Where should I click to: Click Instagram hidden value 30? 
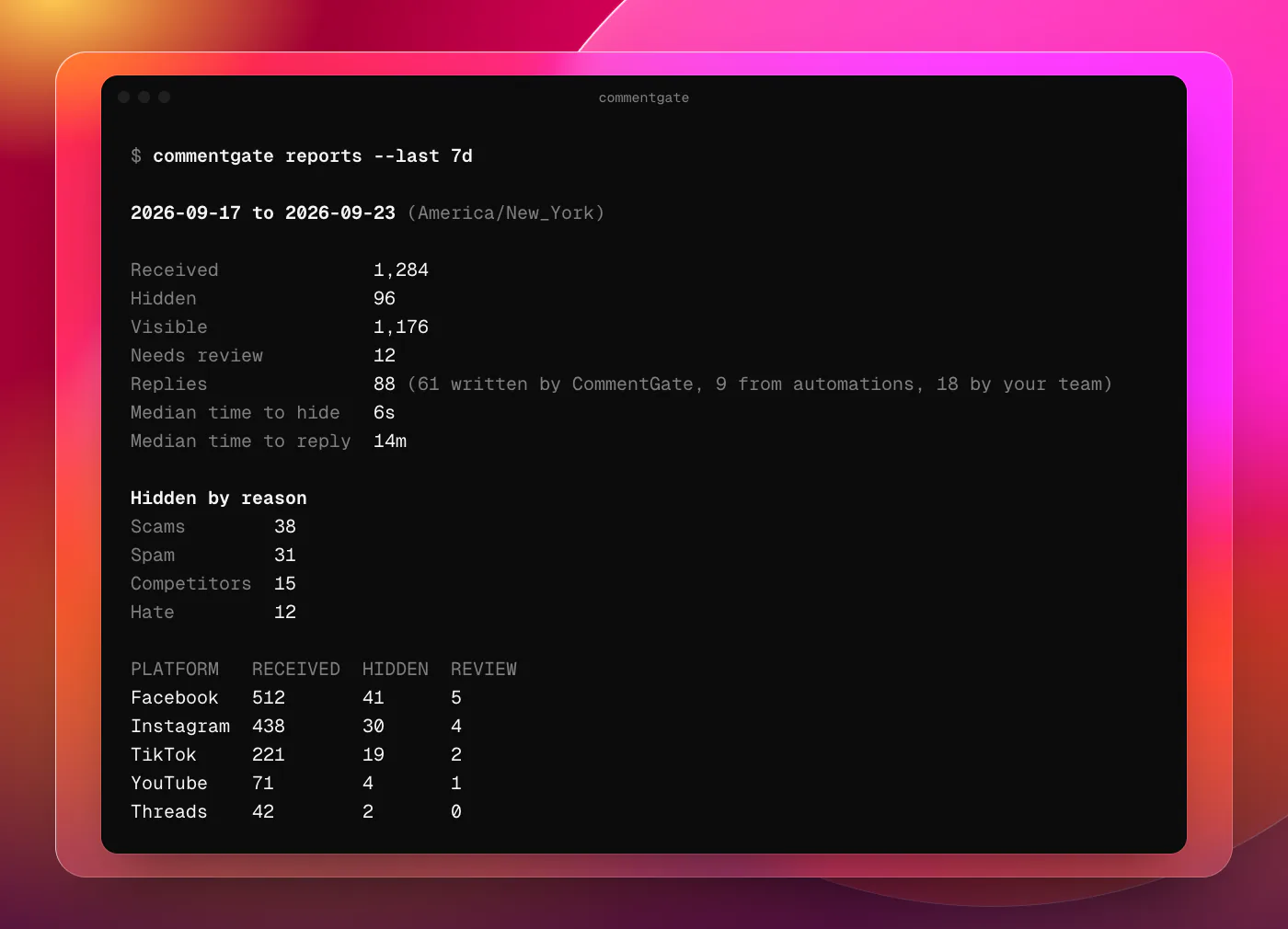374,727
